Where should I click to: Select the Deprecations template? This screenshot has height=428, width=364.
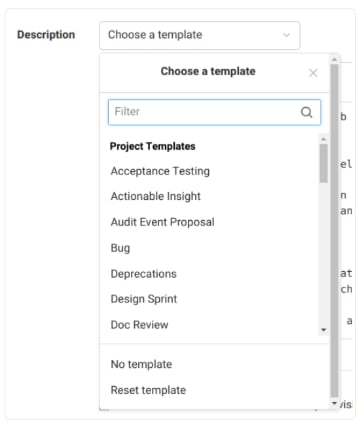coord(144,274)
